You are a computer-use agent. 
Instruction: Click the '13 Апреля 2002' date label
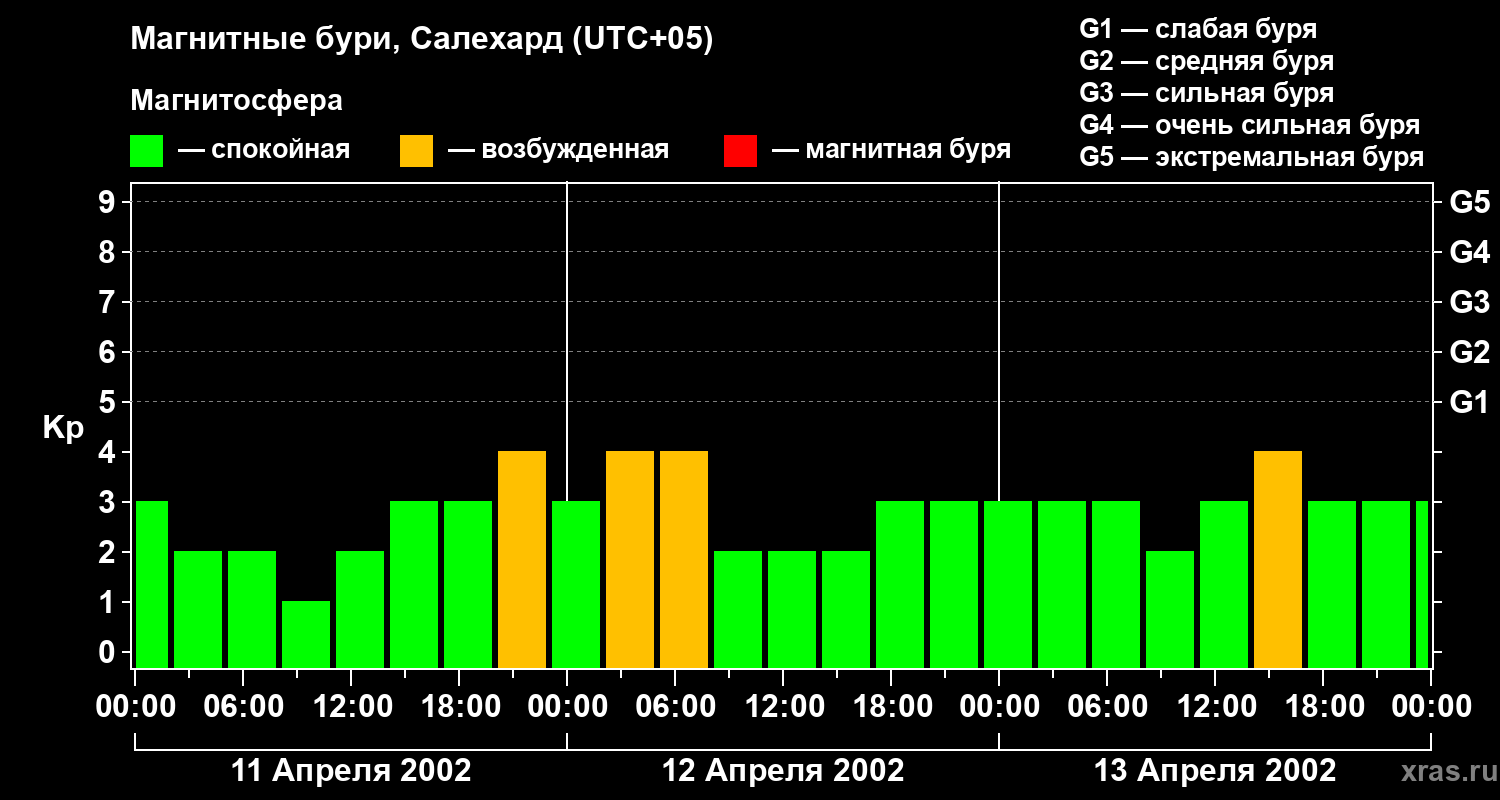(1215, 771)
